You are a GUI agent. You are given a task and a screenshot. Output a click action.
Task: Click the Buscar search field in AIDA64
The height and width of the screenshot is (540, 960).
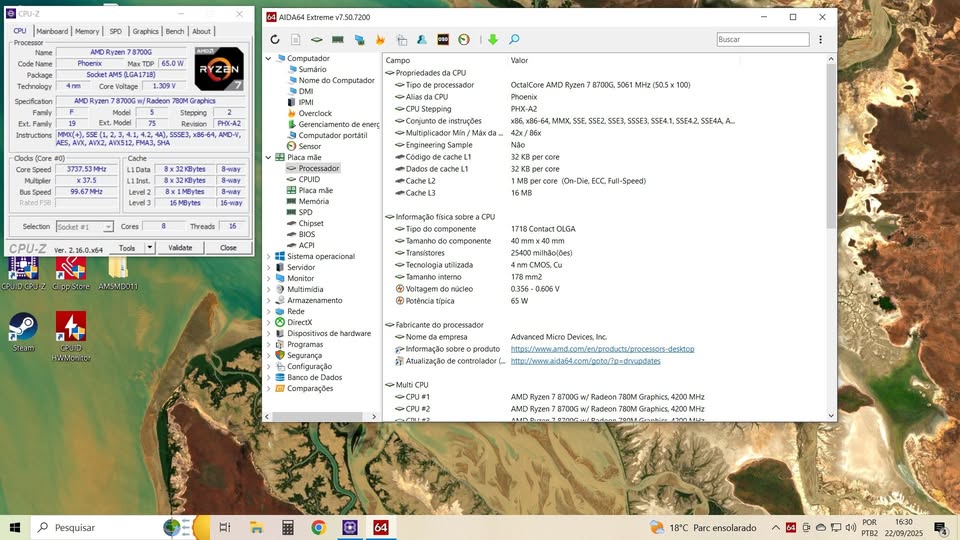(x=763, y=39)
